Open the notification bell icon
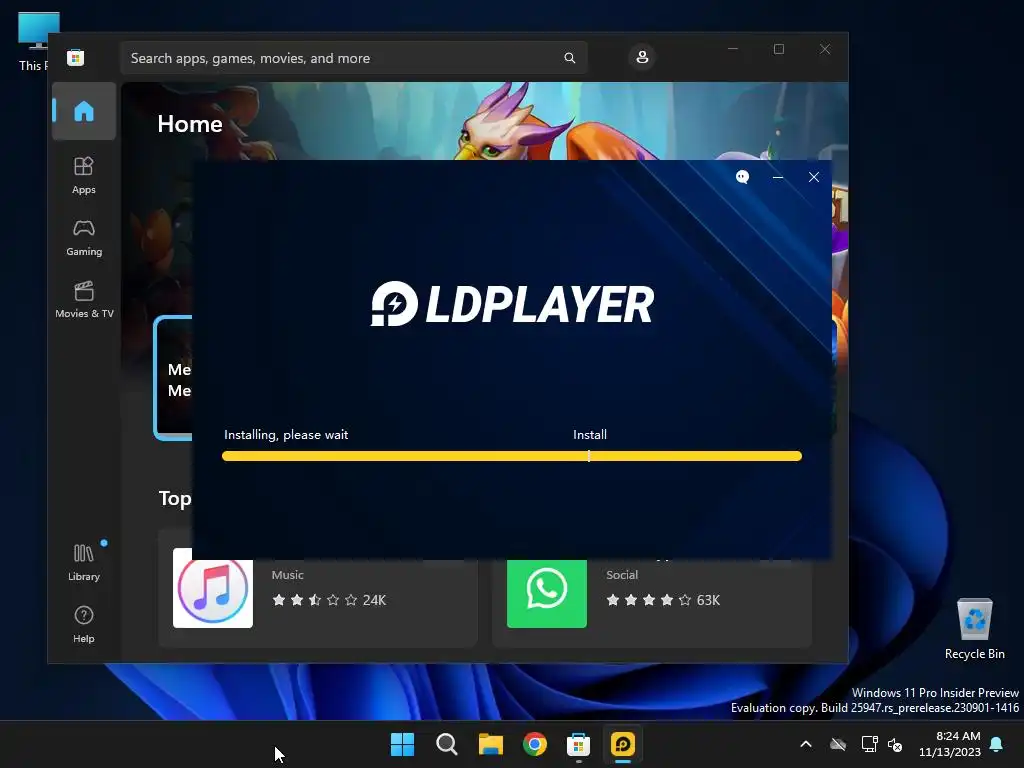Image resolution: width=1024 pixels, height=768 pixels. pyautogui.click(x=997, y=744)
